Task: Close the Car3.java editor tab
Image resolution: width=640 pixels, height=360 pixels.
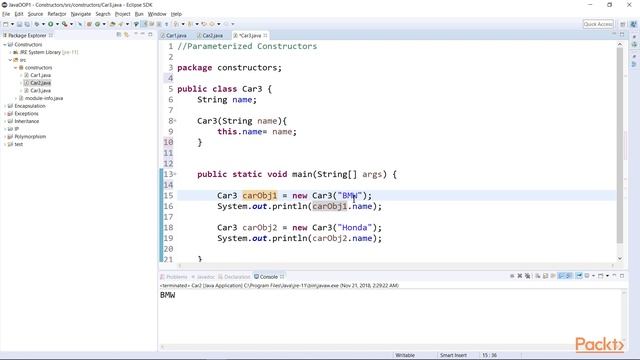Action: (x=265, y=36)
